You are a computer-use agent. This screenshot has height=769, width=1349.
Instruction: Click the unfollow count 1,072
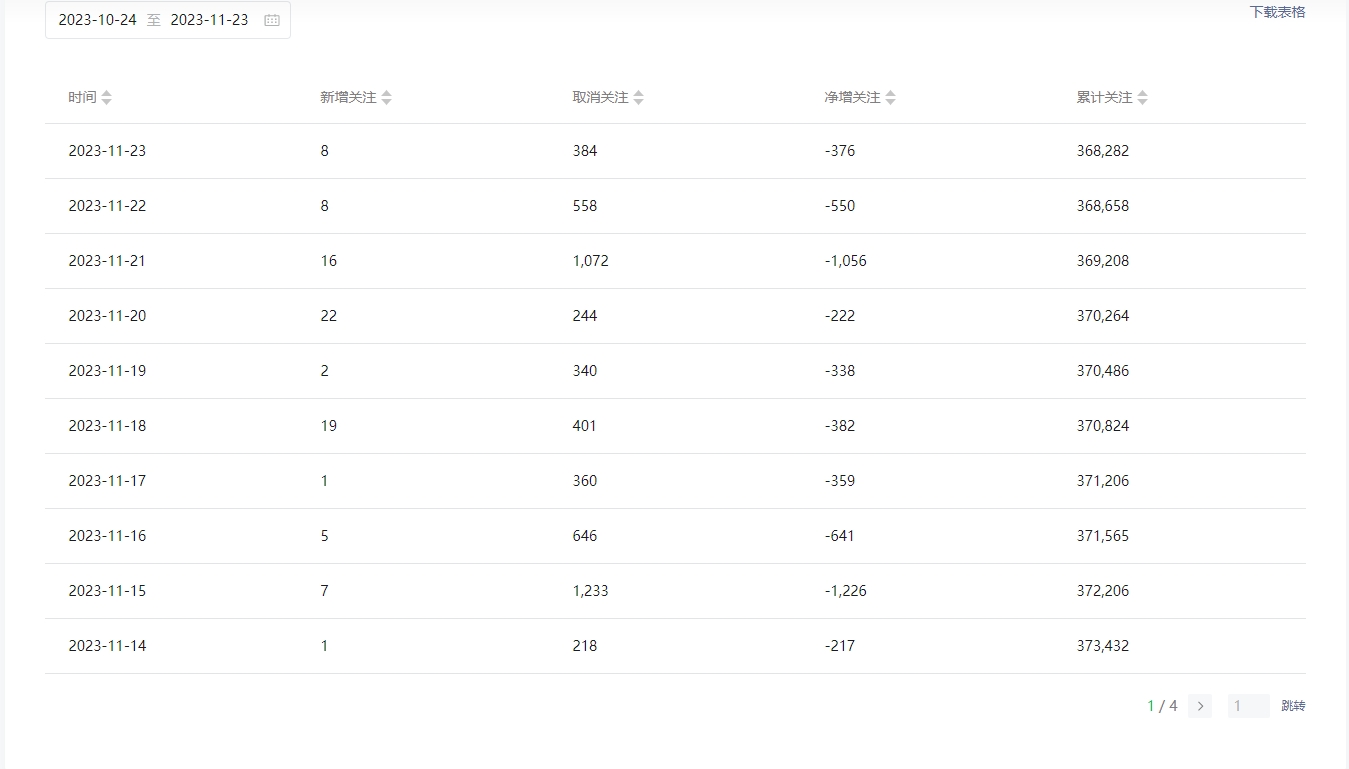click(591, 261)
